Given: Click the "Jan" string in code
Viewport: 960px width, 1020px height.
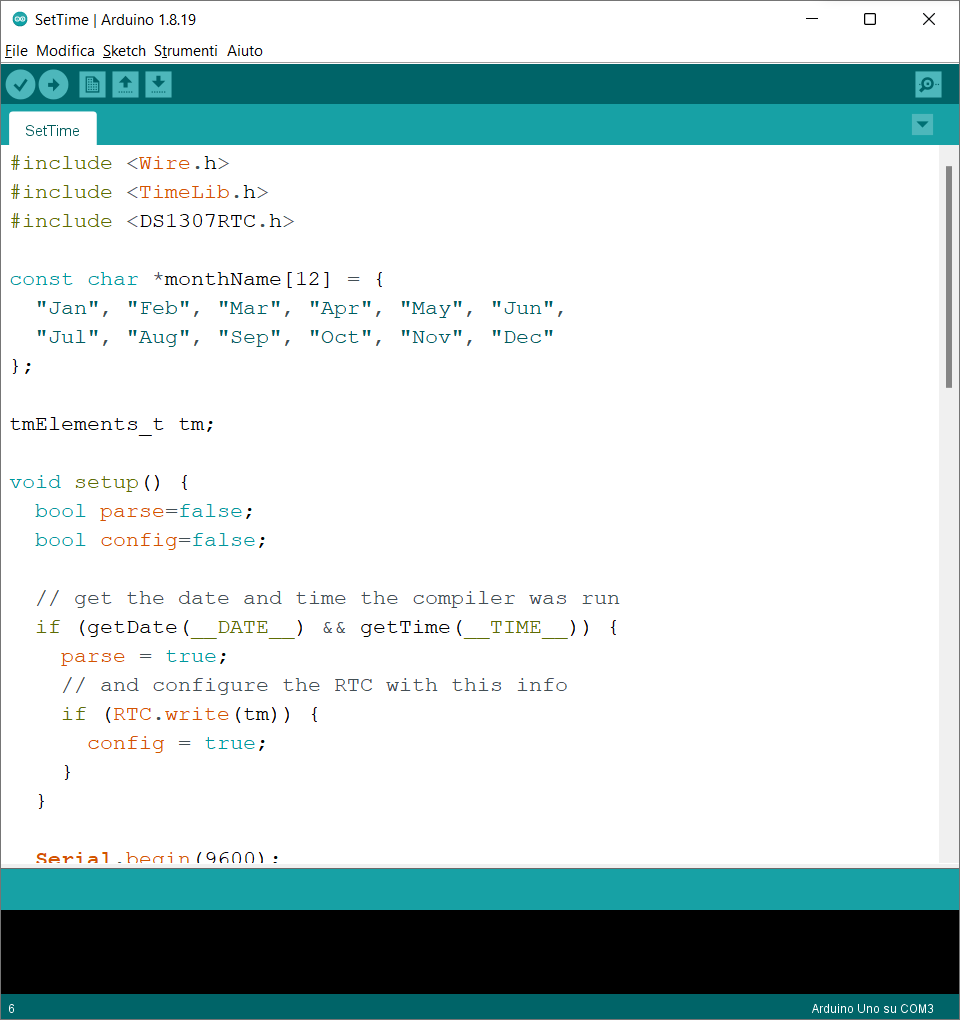Looking at the screenshot, I should [68, 308].
